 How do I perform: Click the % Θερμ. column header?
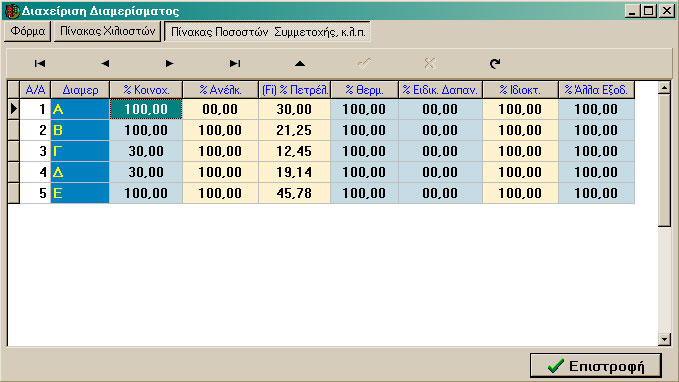tap(364, 90)
